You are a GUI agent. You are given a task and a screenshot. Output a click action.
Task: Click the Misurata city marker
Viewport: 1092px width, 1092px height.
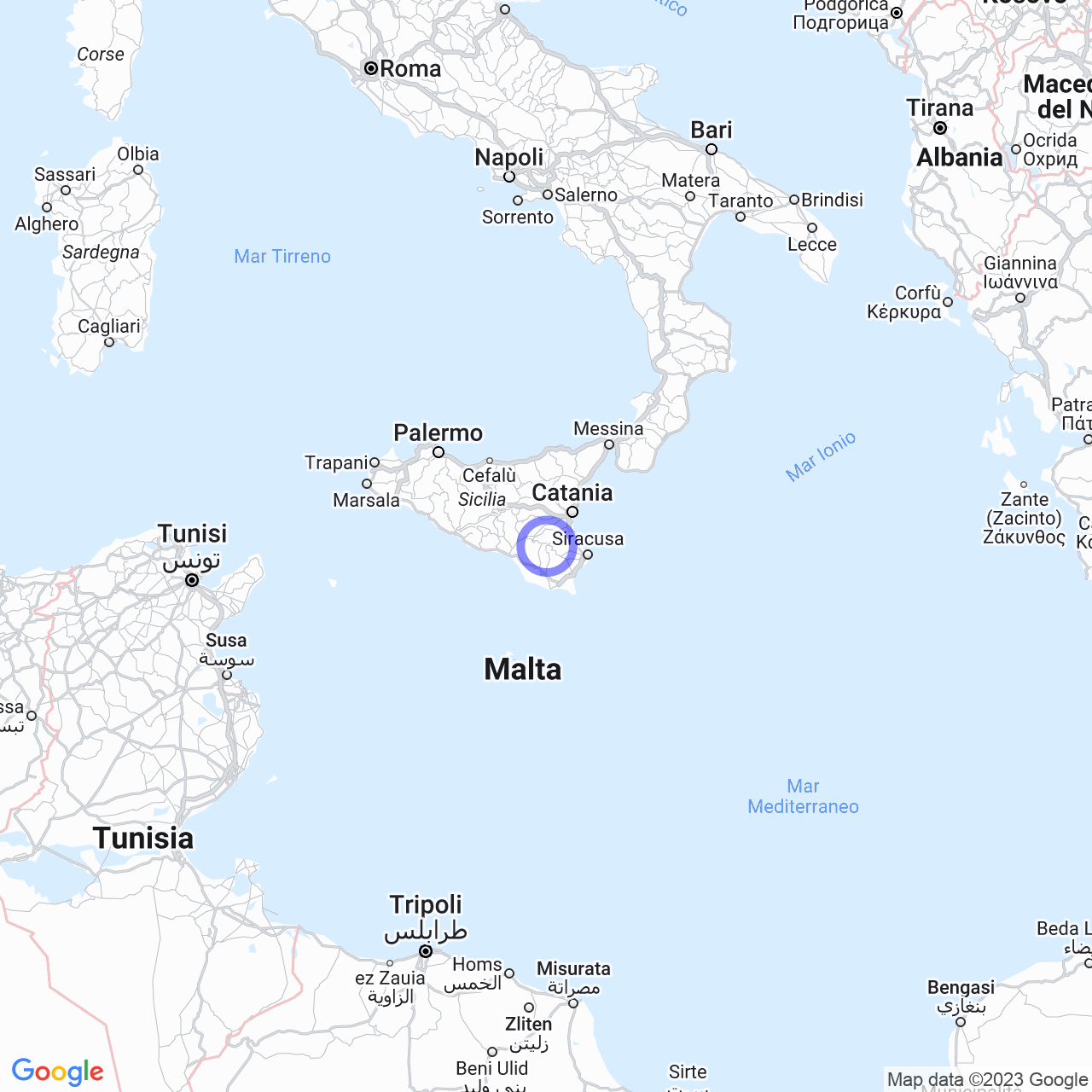[573, 1003]
